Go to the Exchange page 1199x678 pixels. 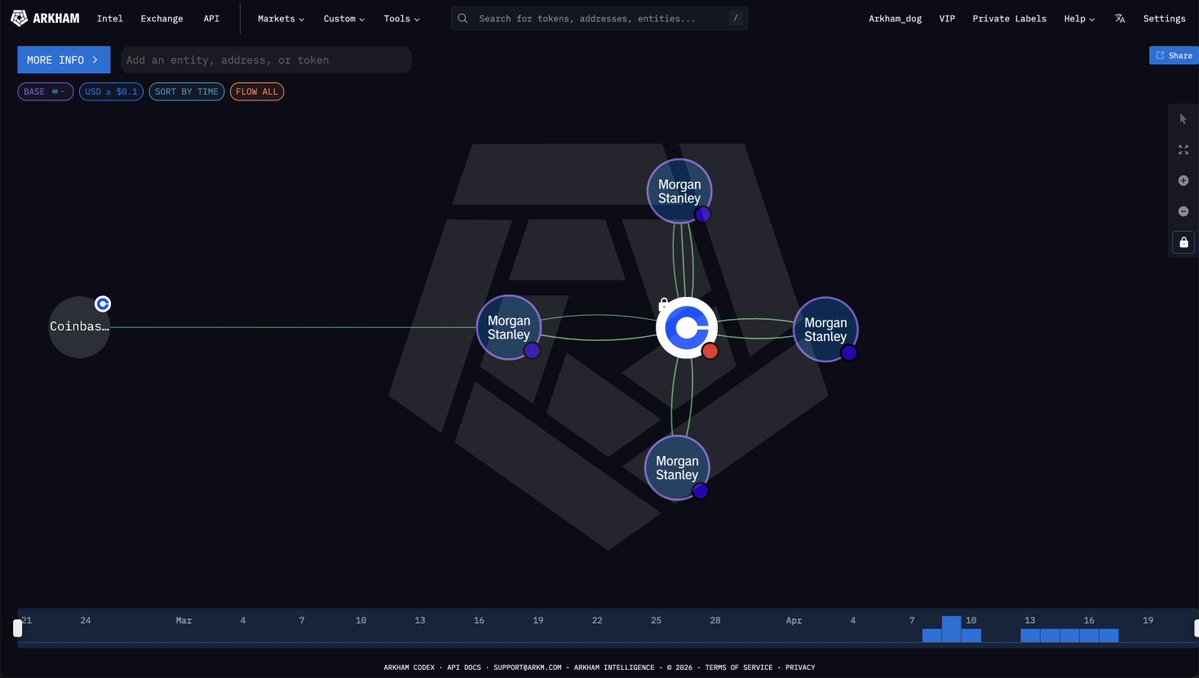click(161, 18)
